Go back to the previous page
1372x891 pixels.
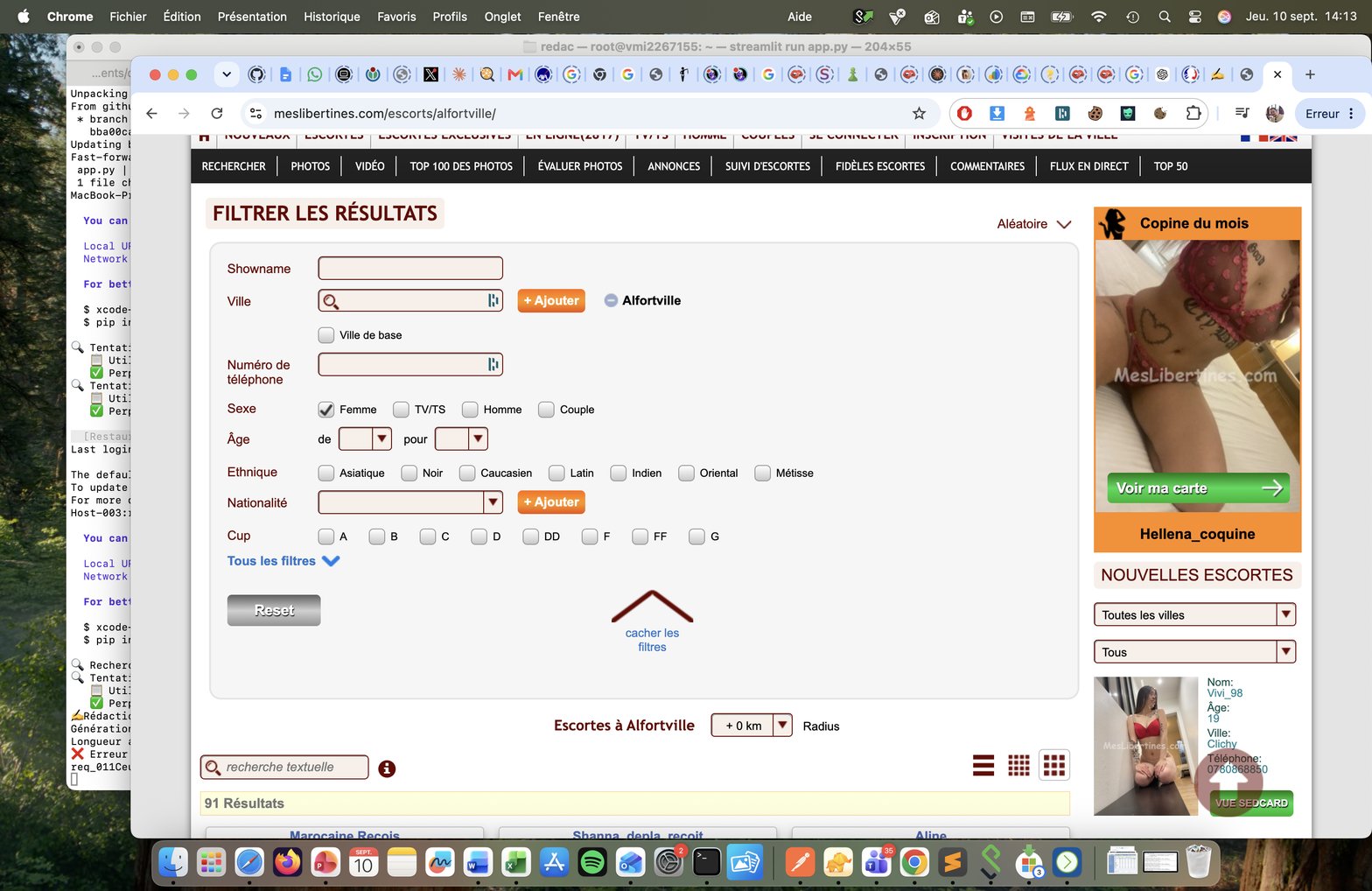[151, 113]
